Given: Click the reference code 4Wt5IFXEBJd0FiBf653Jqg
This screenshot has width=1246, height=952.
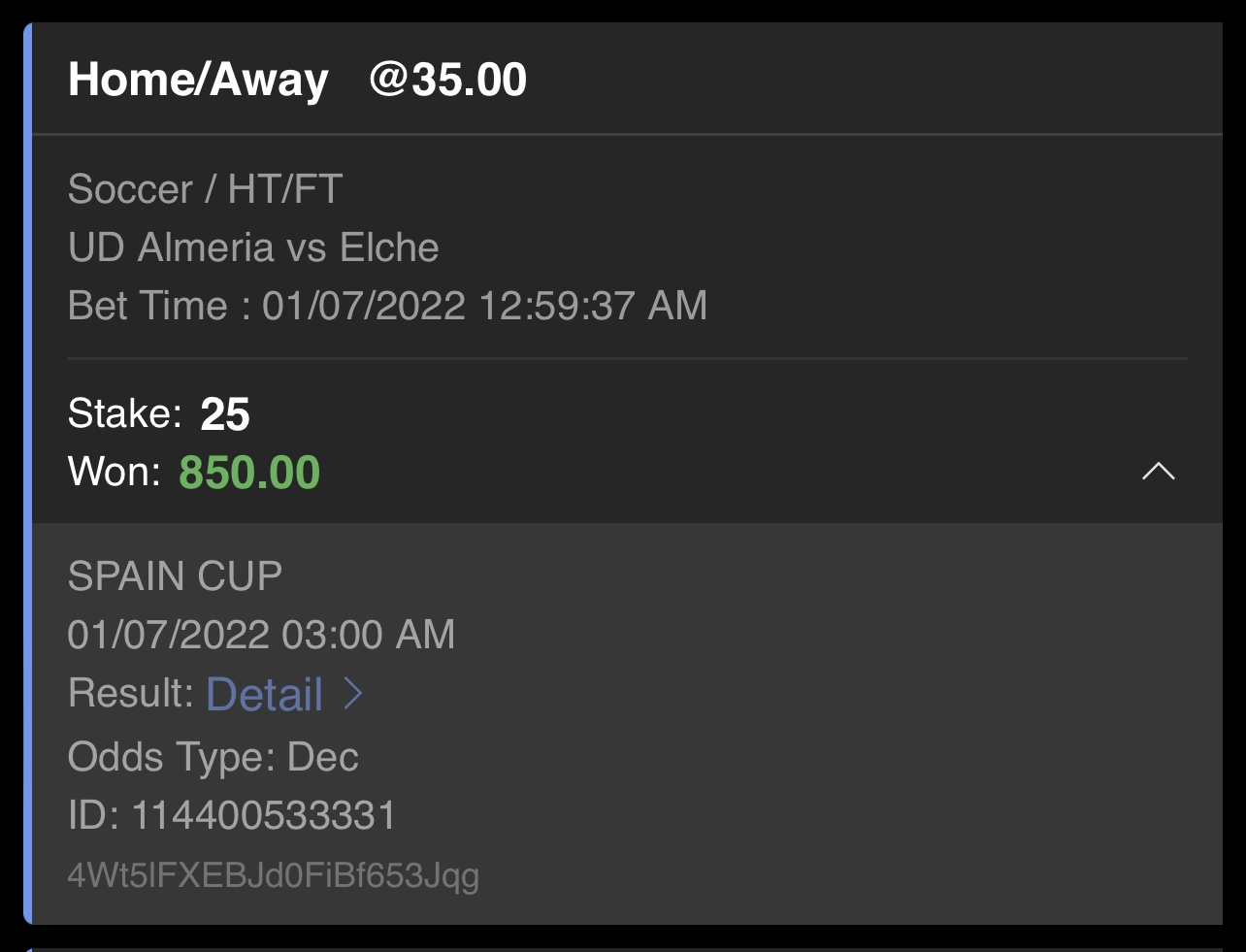Looking at the screenshot, I should click(274, 875).
